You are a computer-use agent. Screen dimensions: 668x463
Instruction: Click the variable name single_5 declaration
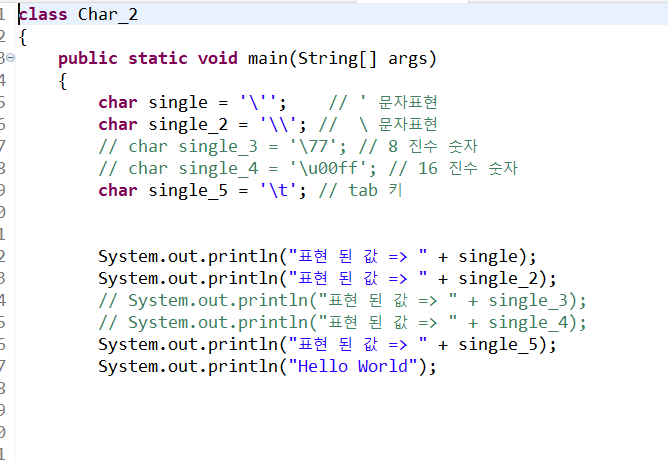click(x=188, y=191)
